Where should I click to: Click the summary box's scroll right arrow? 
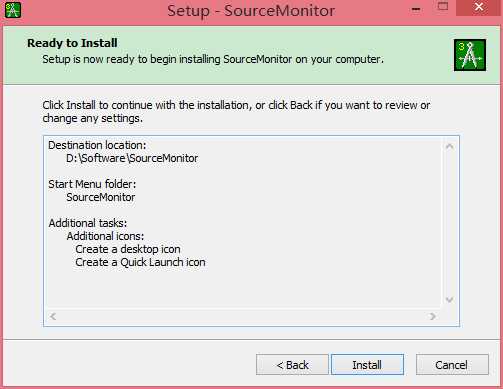(x=433, y=316)
